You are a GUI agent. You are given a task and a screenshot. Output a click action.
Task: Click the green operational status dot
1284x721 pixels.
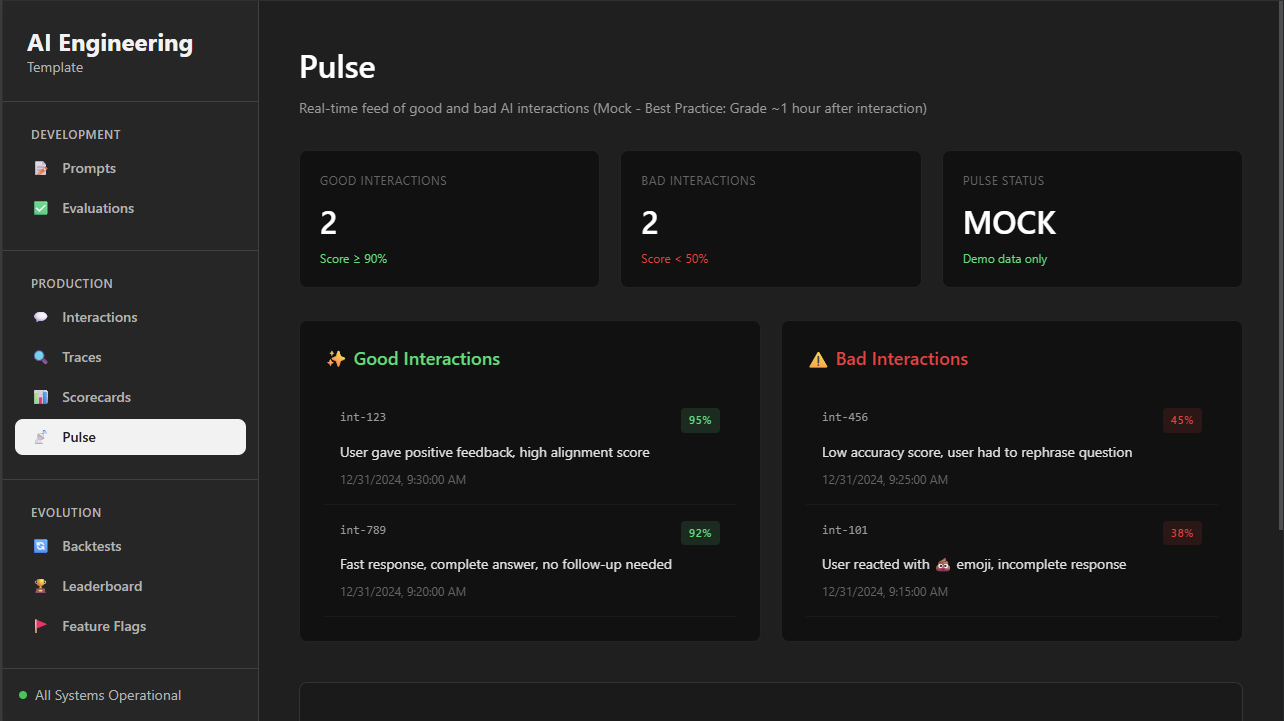point(22,695)
